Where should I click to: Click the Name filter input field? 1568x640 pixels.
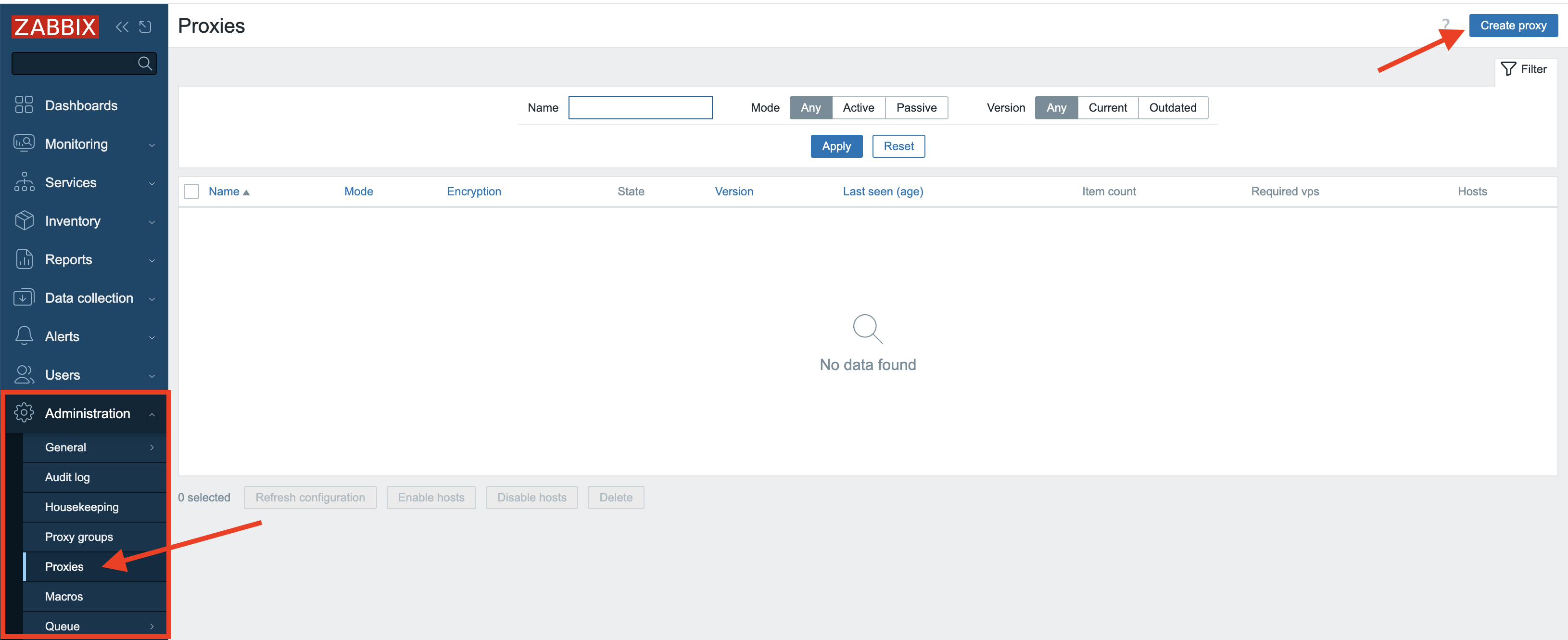(x=640, y=107)
